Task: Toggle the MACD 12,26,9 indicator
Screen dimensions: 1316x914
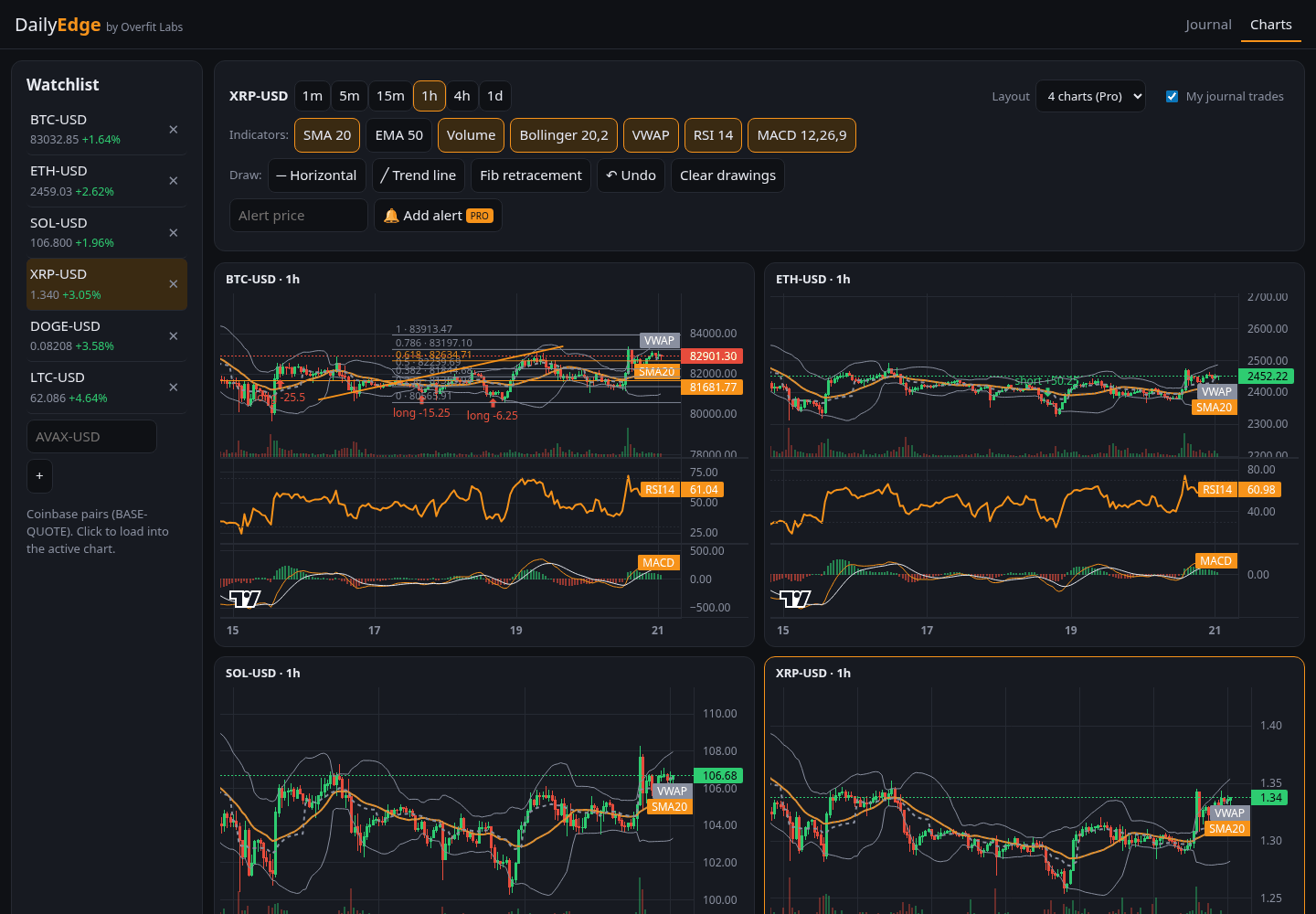Action: click(801, 135)
